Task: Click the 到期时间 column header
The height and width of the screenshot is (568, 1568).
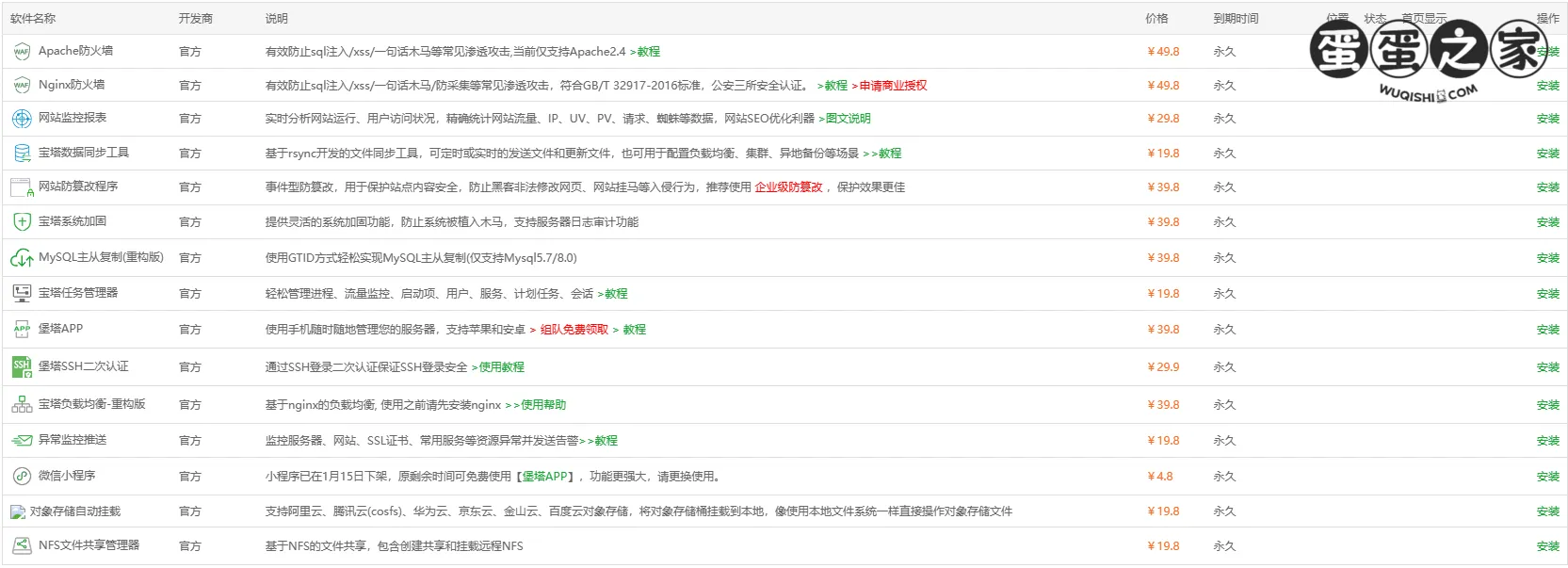Action: tap(1236, 19)
